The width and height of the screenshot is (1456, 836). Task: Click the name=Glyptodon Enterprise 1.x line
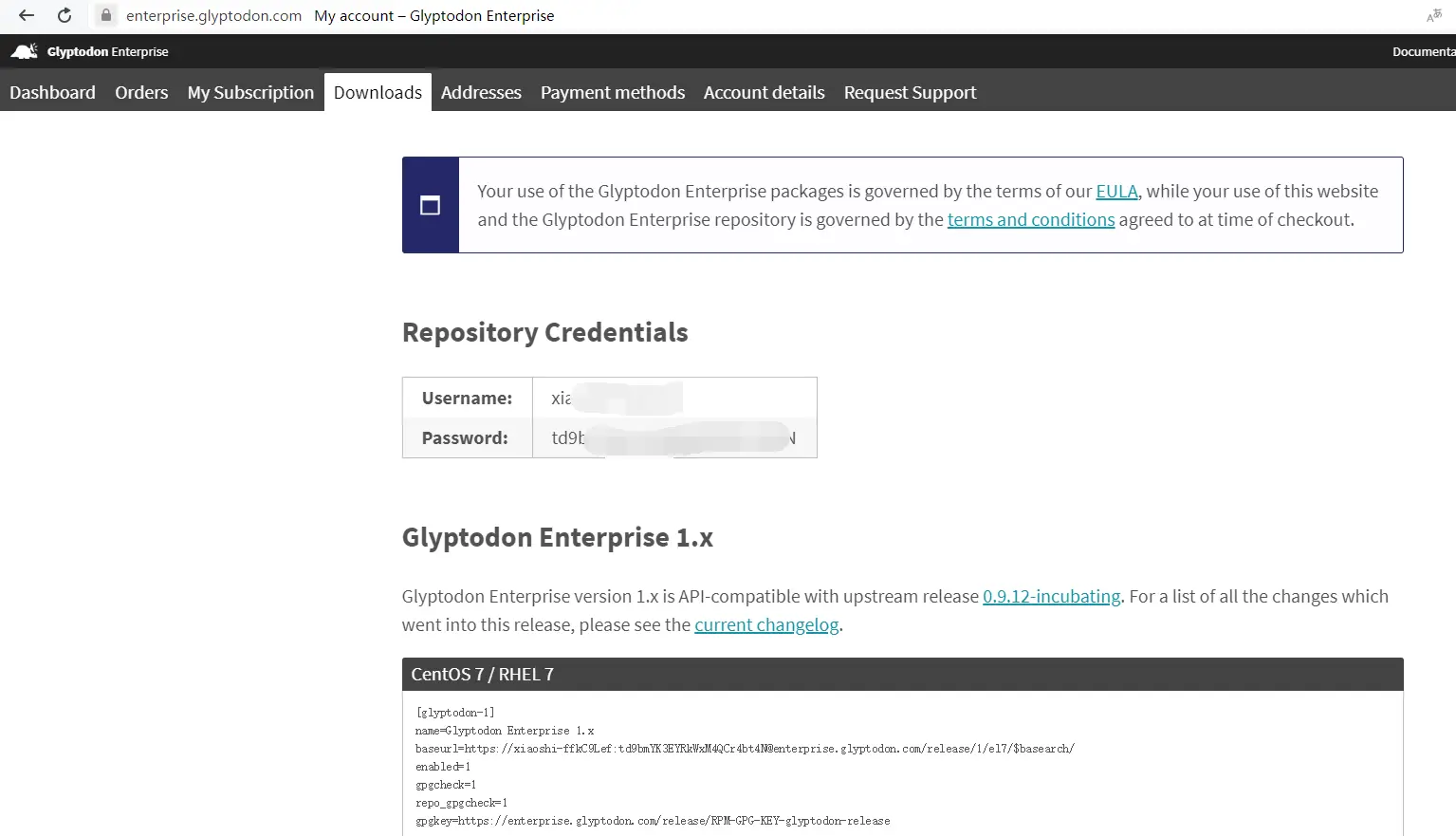pyautogui.click(x=505, y=730)
